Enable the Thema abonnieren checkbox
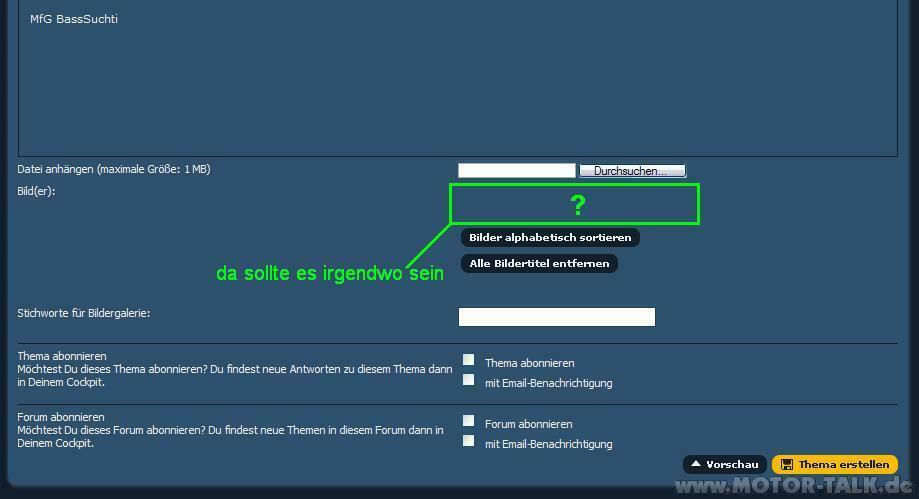 468,360
